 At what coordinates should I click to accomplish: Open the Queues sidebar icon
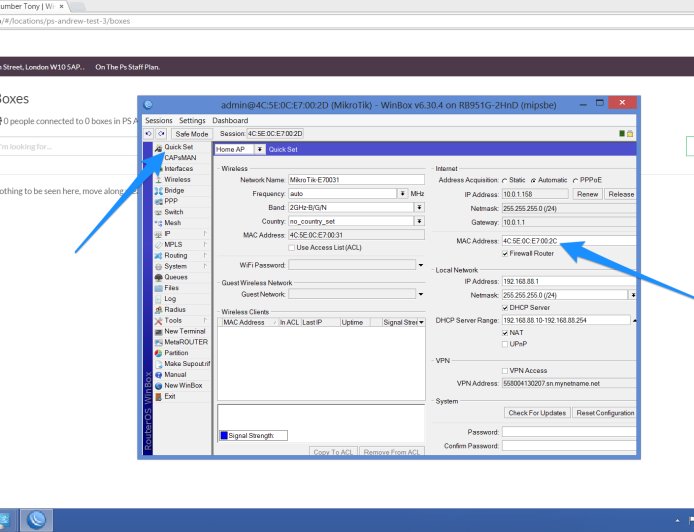click(x=158, y=278)
